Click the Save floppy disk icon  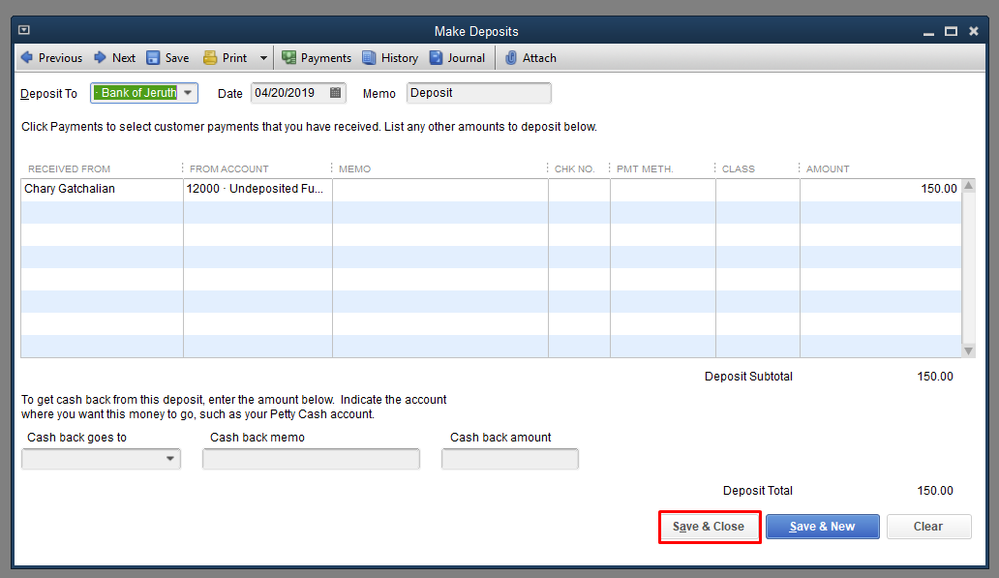pos(153,57)
